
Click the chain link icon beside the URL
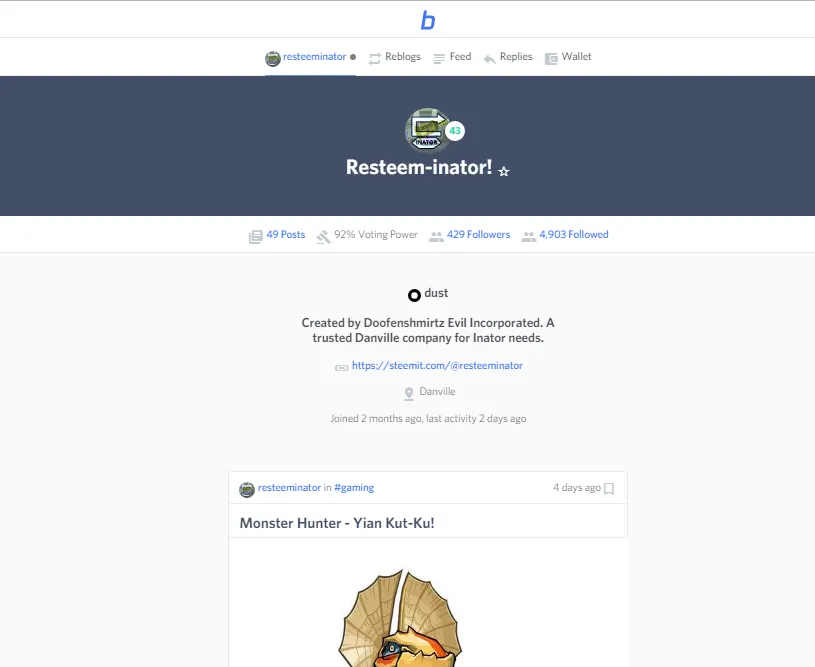(341, 368)
